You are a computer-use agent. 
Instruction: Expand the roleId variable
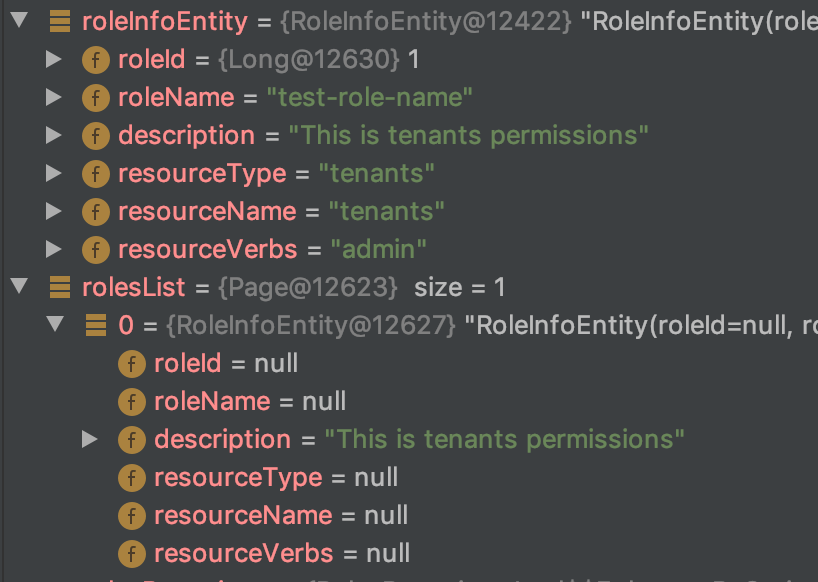click(55, 59)
